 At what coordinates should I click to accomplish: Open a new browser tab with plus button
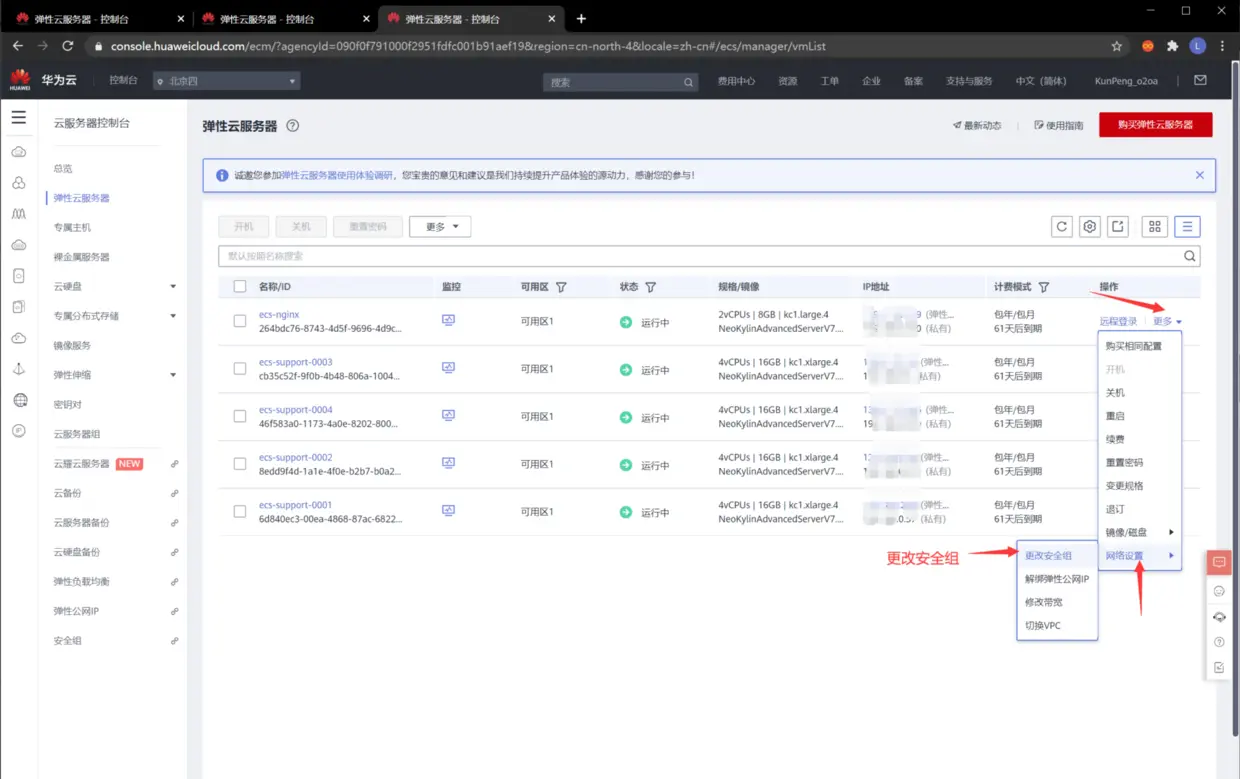[581, 19]
